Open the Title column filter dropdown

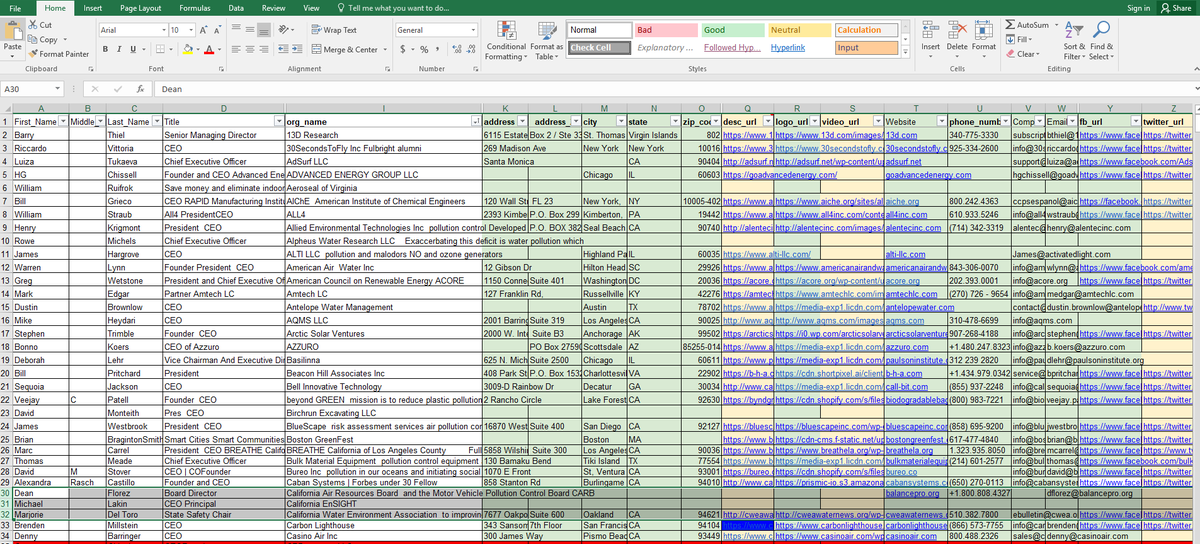277,121
